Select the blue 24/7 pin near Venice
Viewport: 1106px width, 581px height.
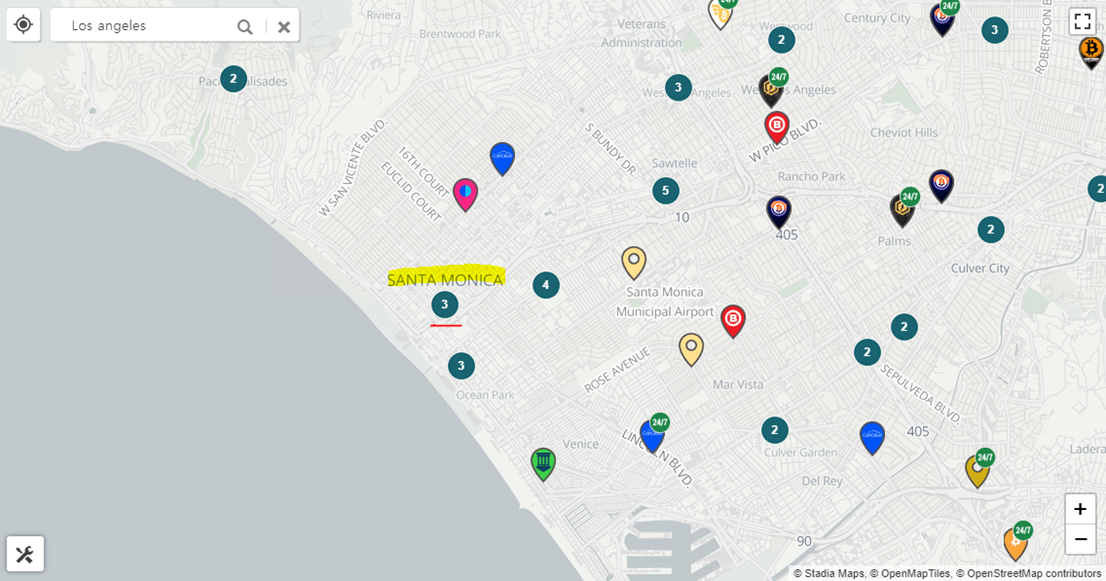652,435
